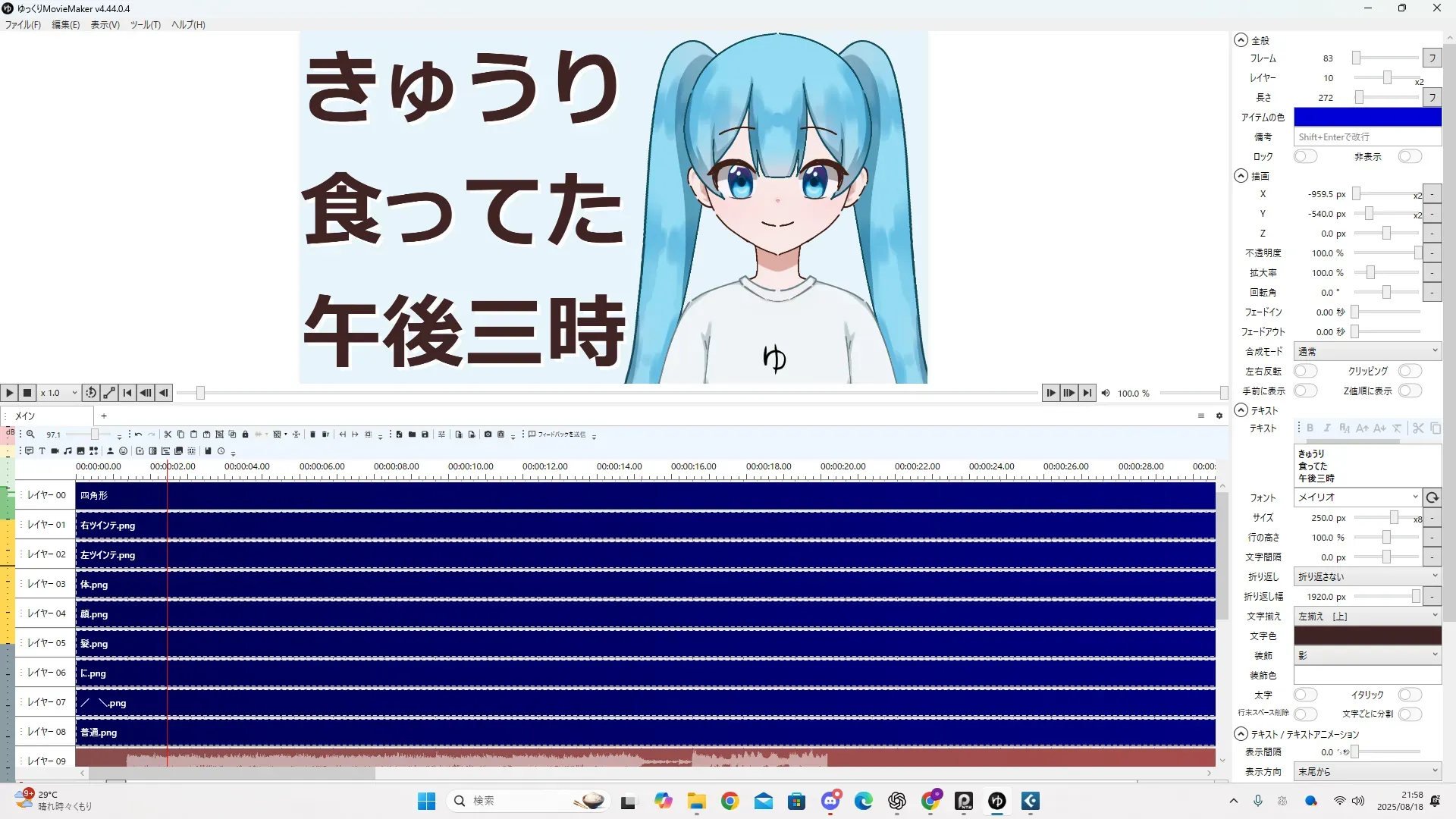Collapse the 描画 section expander
The height and width of the screenshot is (819, 1456).
pyautogui.click(x=1241, y=176)
